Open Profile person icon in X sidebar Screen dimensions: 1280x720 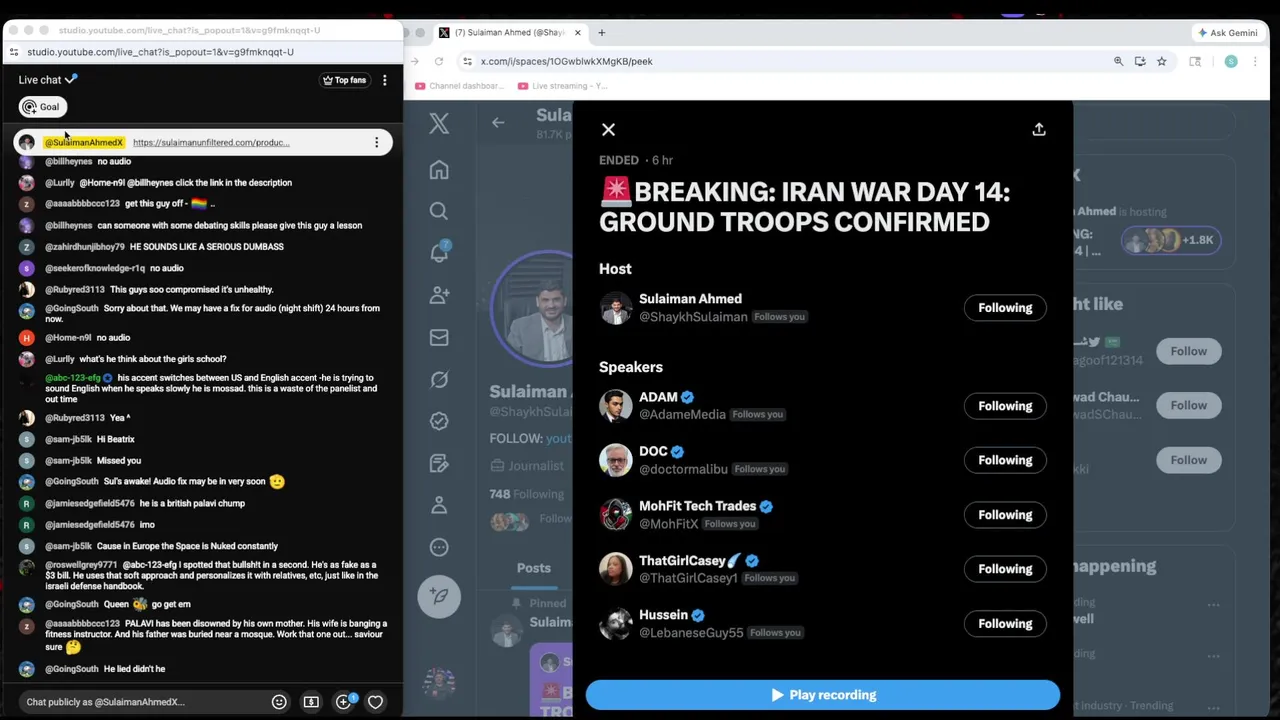(x=439, y=505)
